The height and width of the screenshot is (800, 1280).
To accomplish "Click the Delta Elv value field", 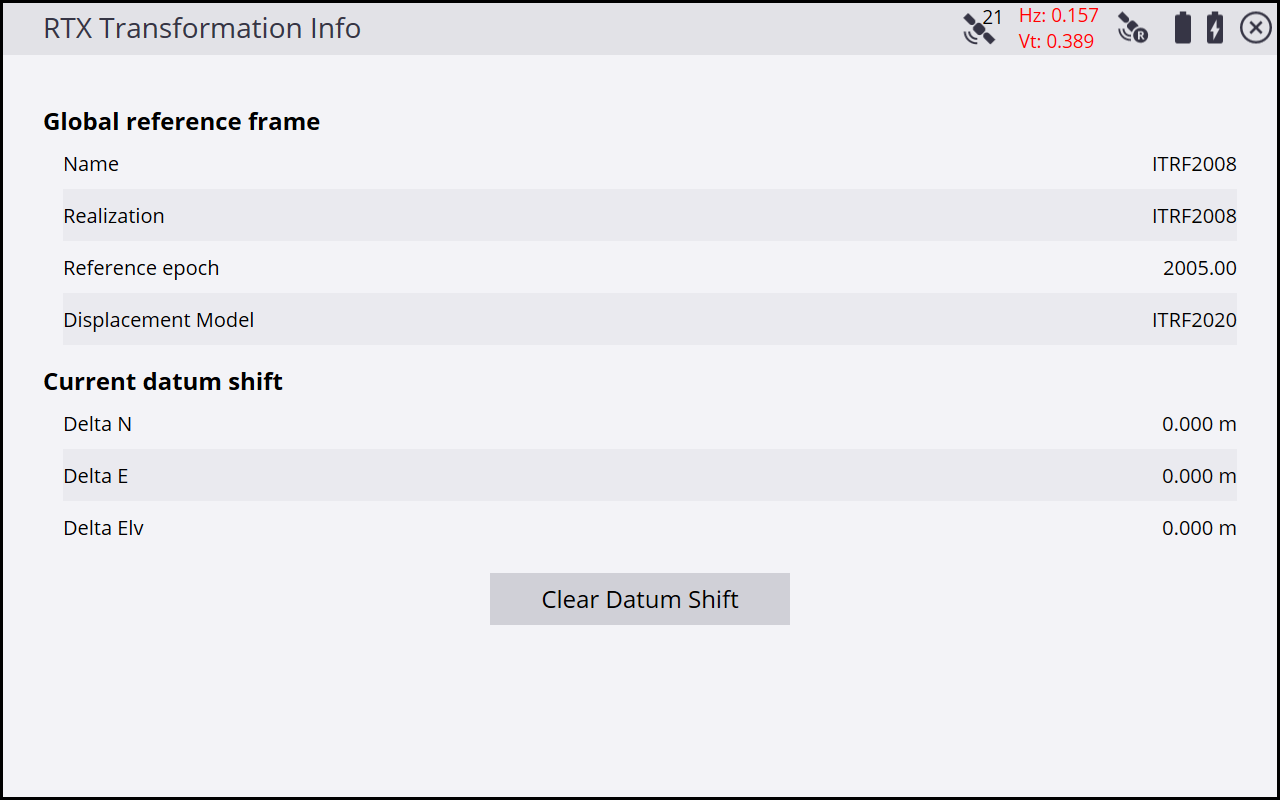I will coord(1198,528).
